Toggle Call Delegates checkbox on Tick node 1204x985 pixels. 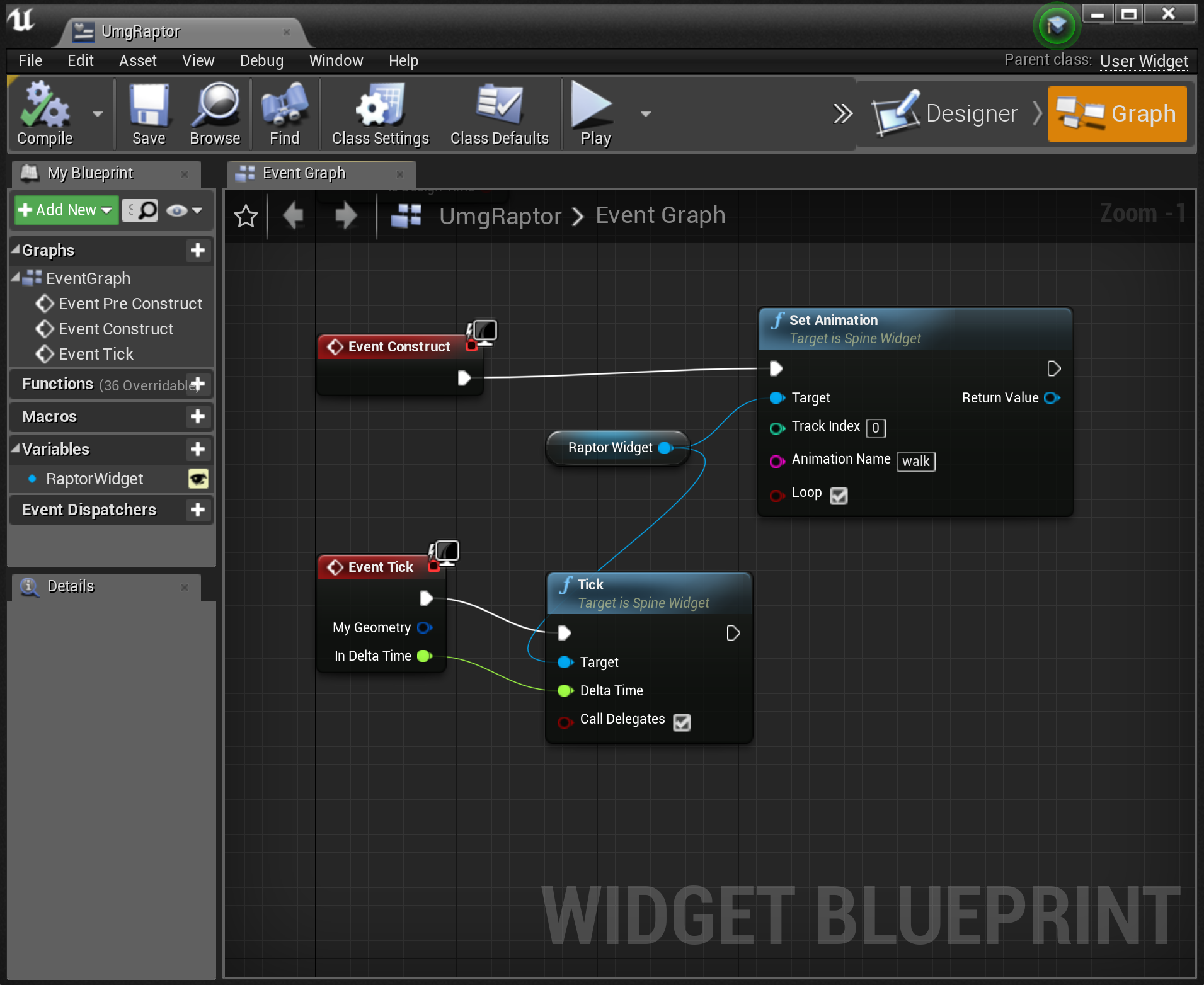tap(682, 722)
